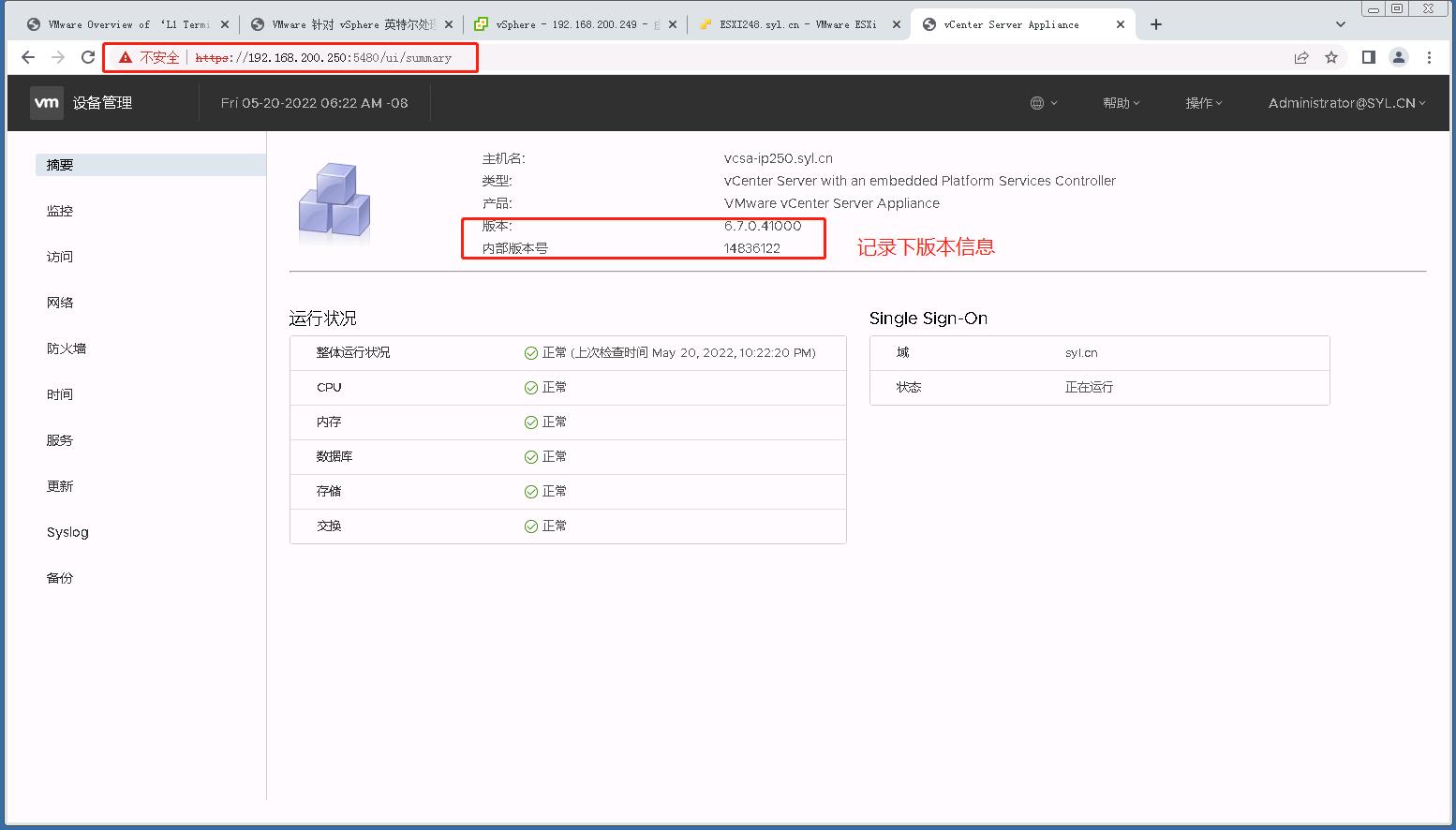
Task: Click build number 14836122
Action: click(x=752, y=248)
